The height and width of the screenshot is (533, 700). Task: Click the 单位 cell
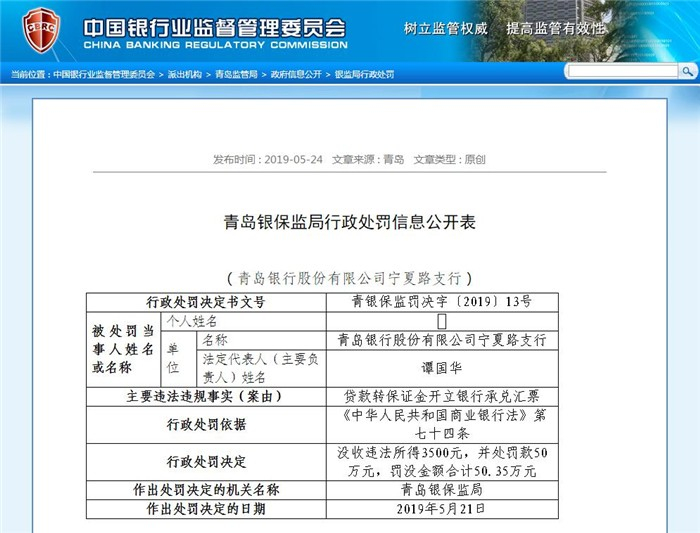178,359
